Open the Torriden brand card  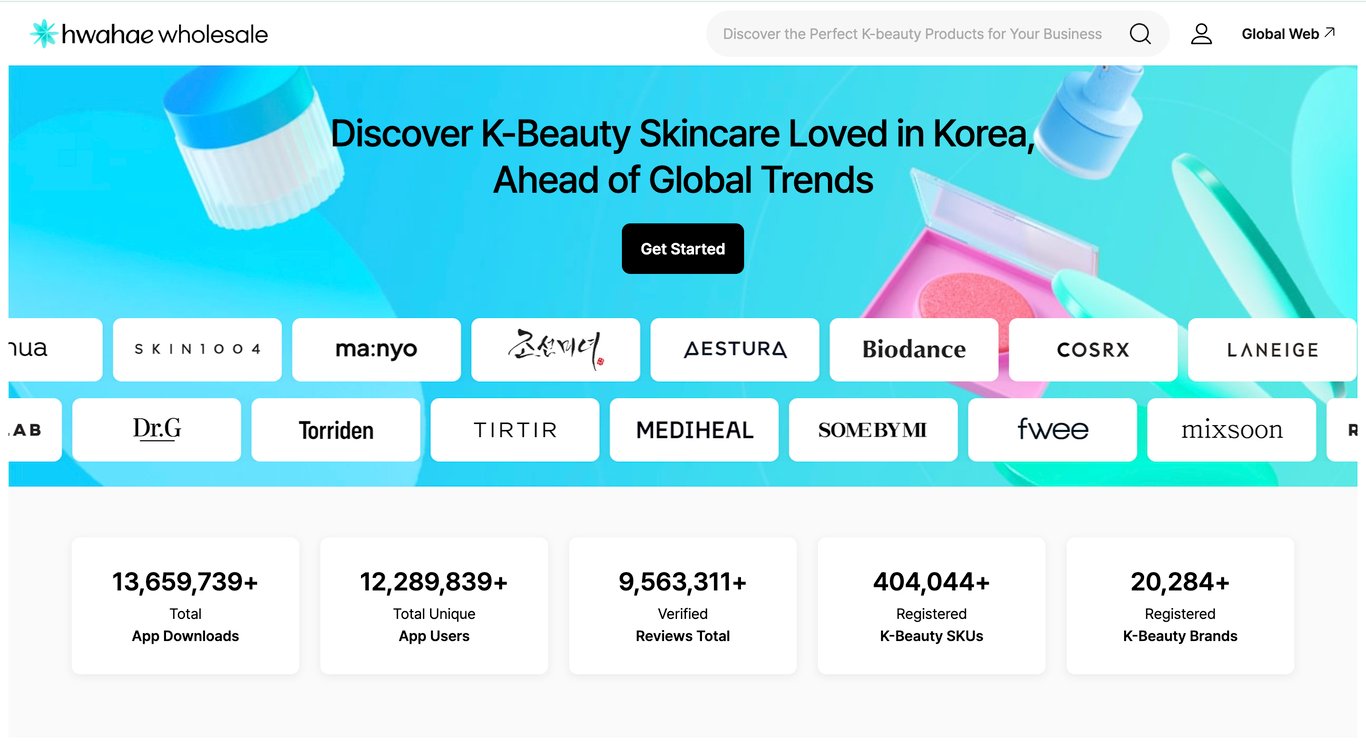[336, 430]
